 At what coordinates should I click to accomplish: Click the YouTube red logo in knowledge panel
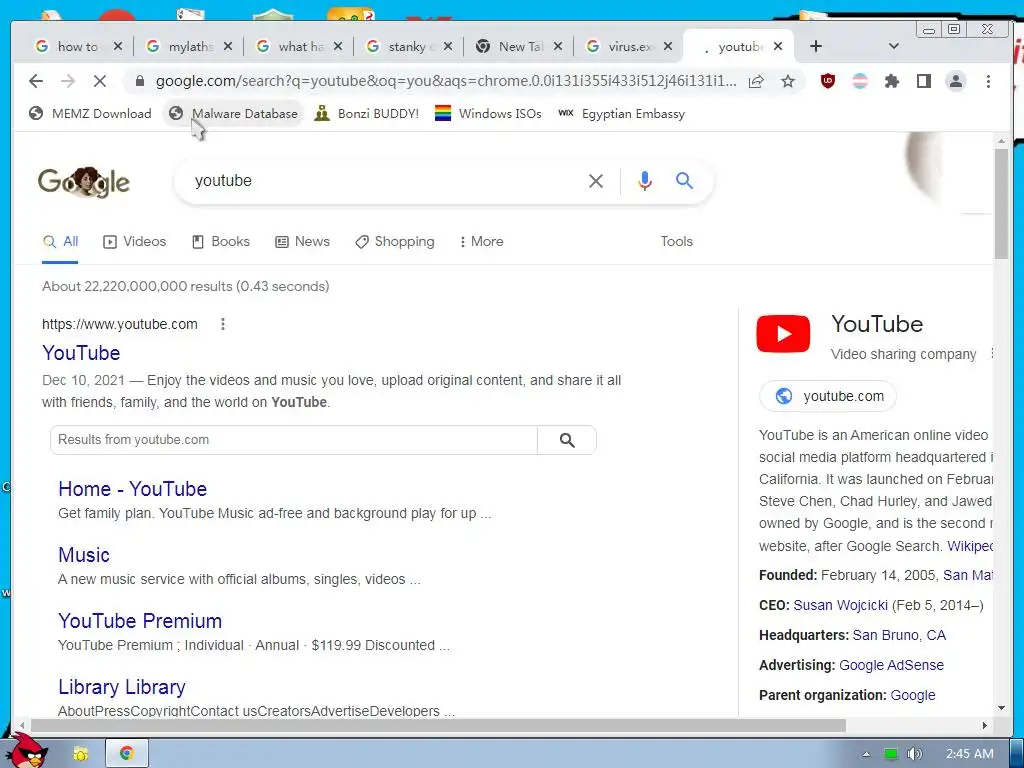[783, 334]
